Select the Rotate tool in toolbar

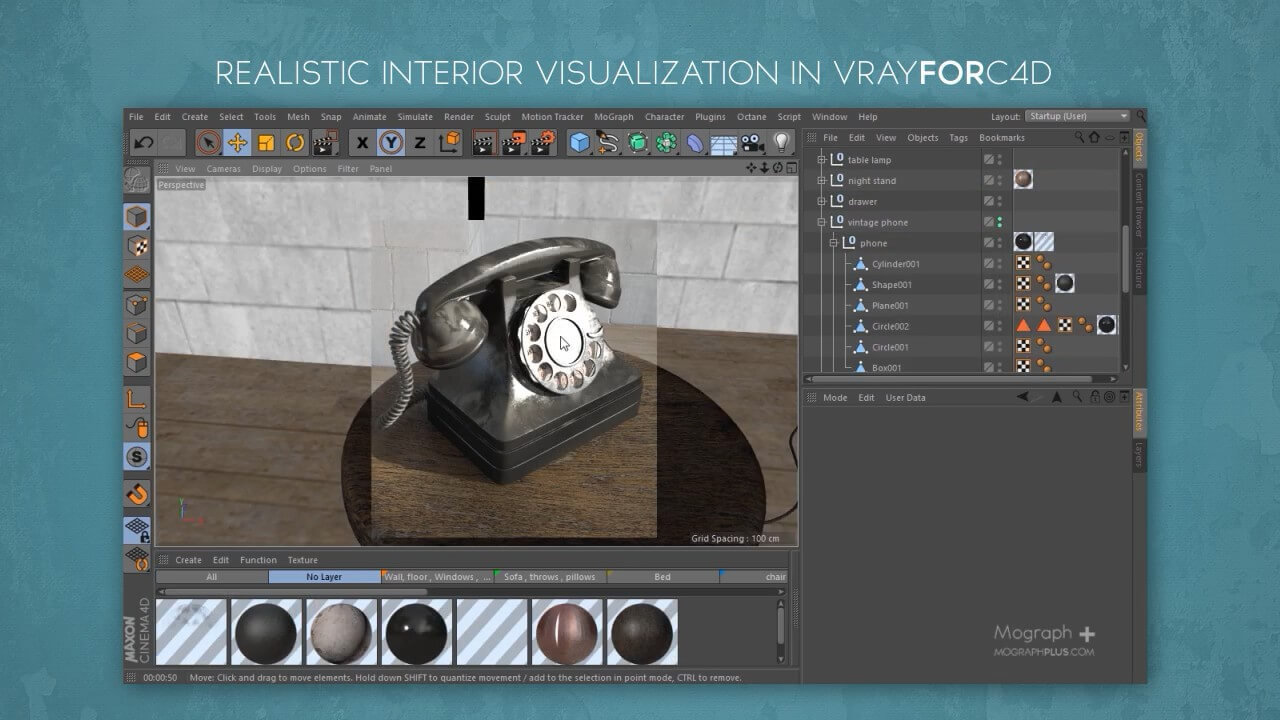click(x=295, y=143)
